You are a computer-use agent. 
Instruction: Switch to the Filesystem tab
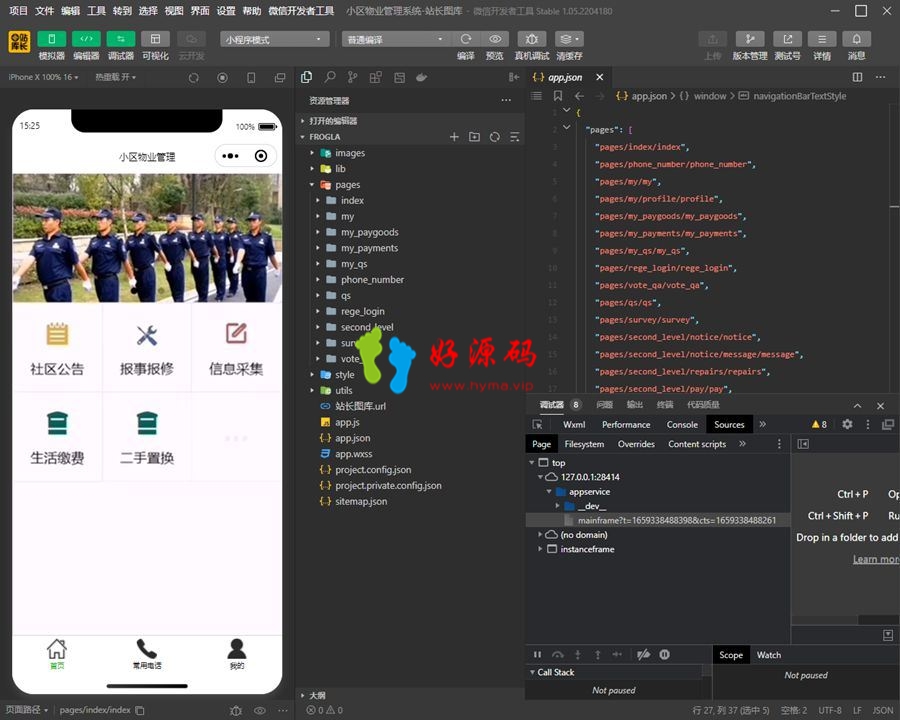[584, 444]
